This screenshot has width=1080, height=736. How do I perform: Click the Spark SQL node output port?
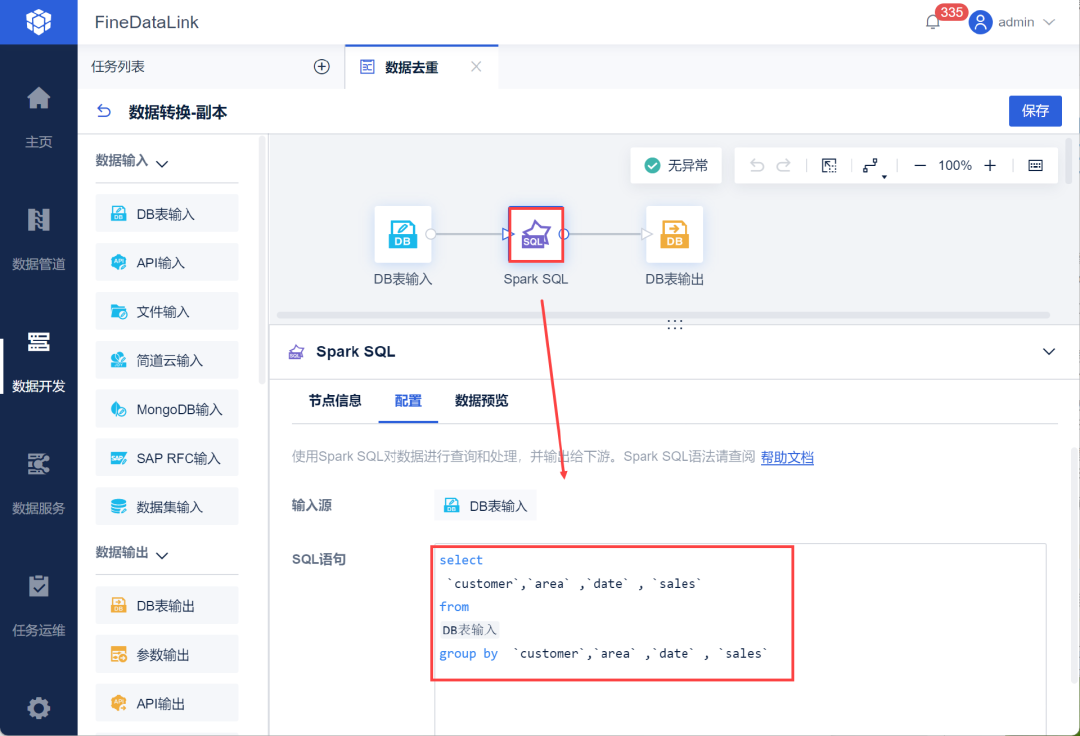[564, 234]
